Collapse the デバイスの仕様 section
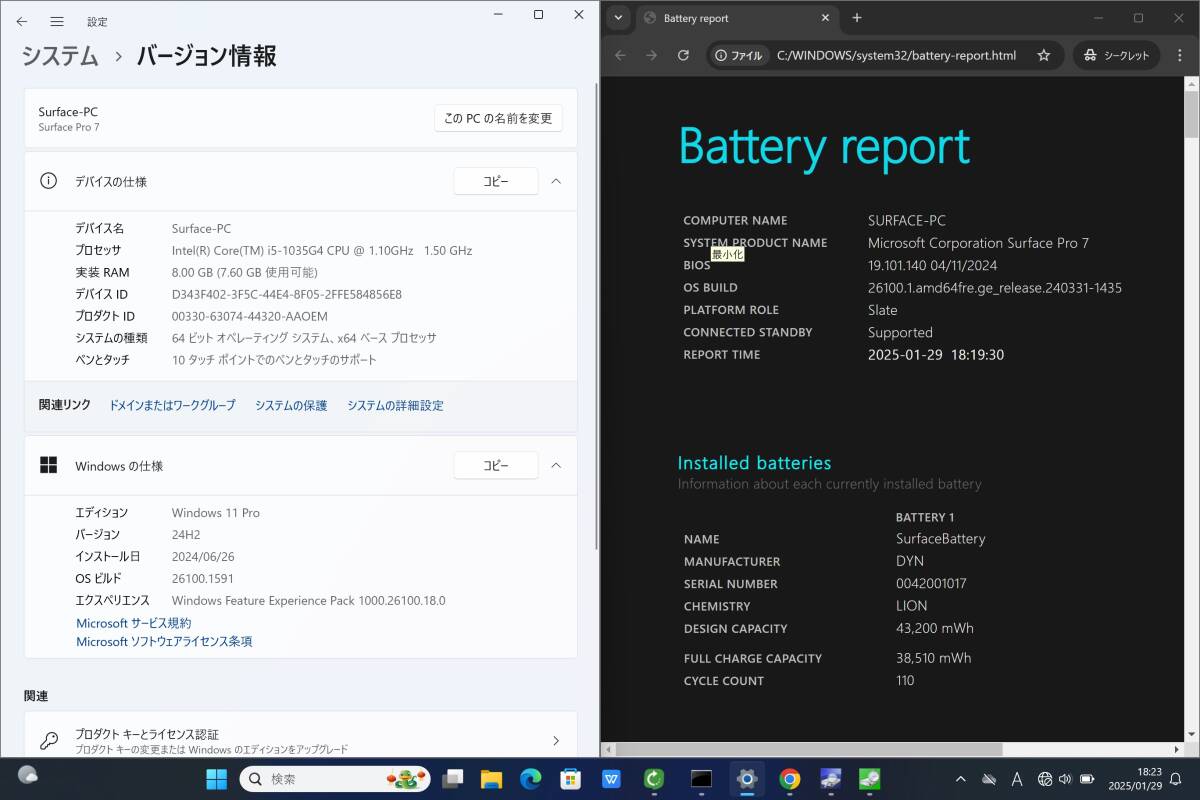Screen dimensions: 1200x800 [x=557, y=181]
